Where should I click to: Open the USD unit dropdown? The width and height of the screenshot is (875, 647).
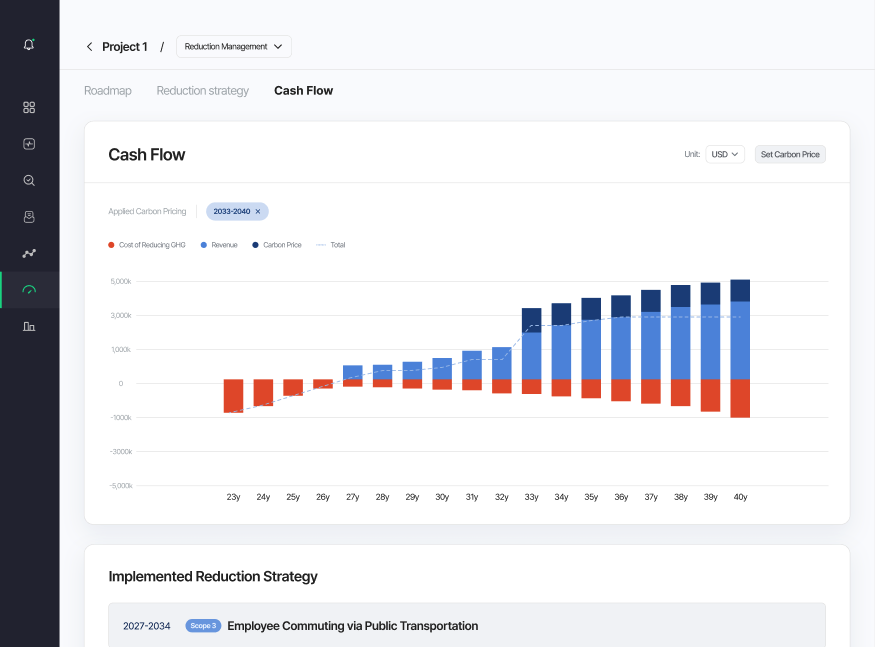[724, 154]
